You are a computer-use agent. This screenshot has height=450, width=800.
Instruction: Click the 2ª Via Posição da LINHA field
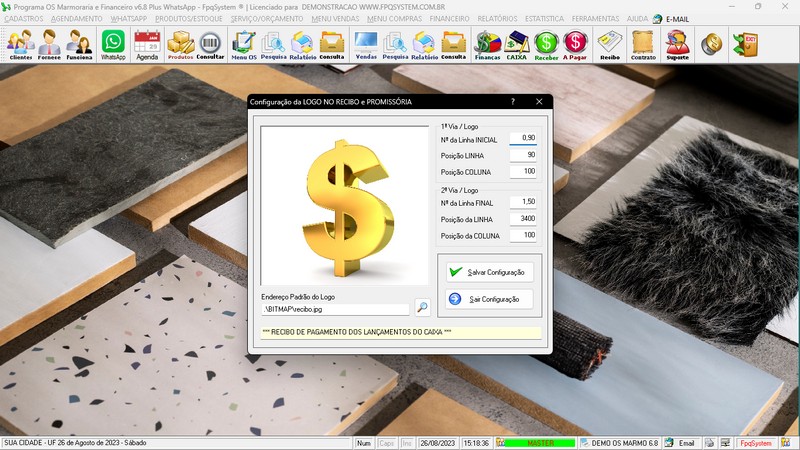pos(523,218)
